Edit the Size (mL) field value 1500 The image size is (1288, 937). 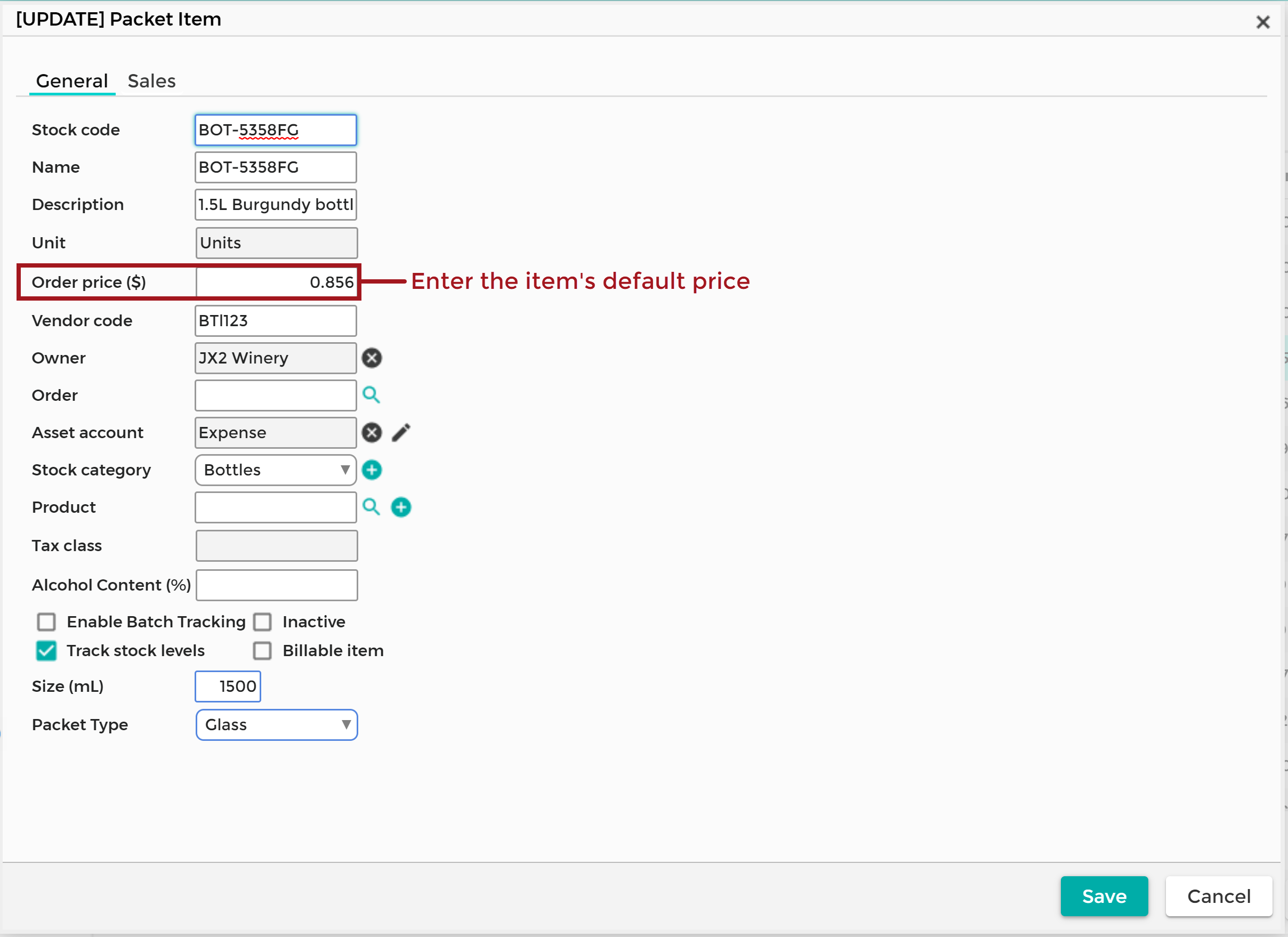[x=228, y=686]
